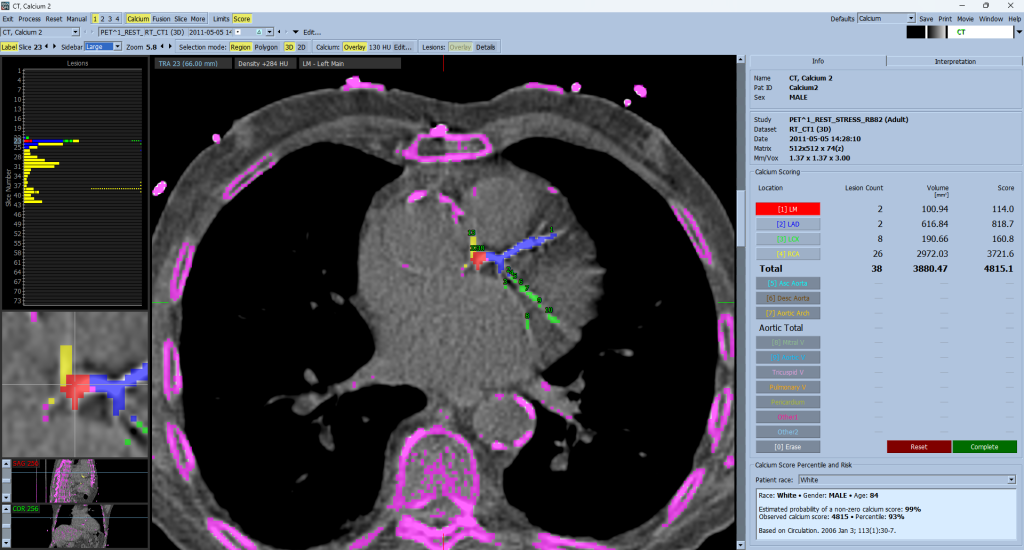The width and height of the screenshot is (1024, 550).
Task: Toggle Calcium Overlay
Action: [355, 47]
